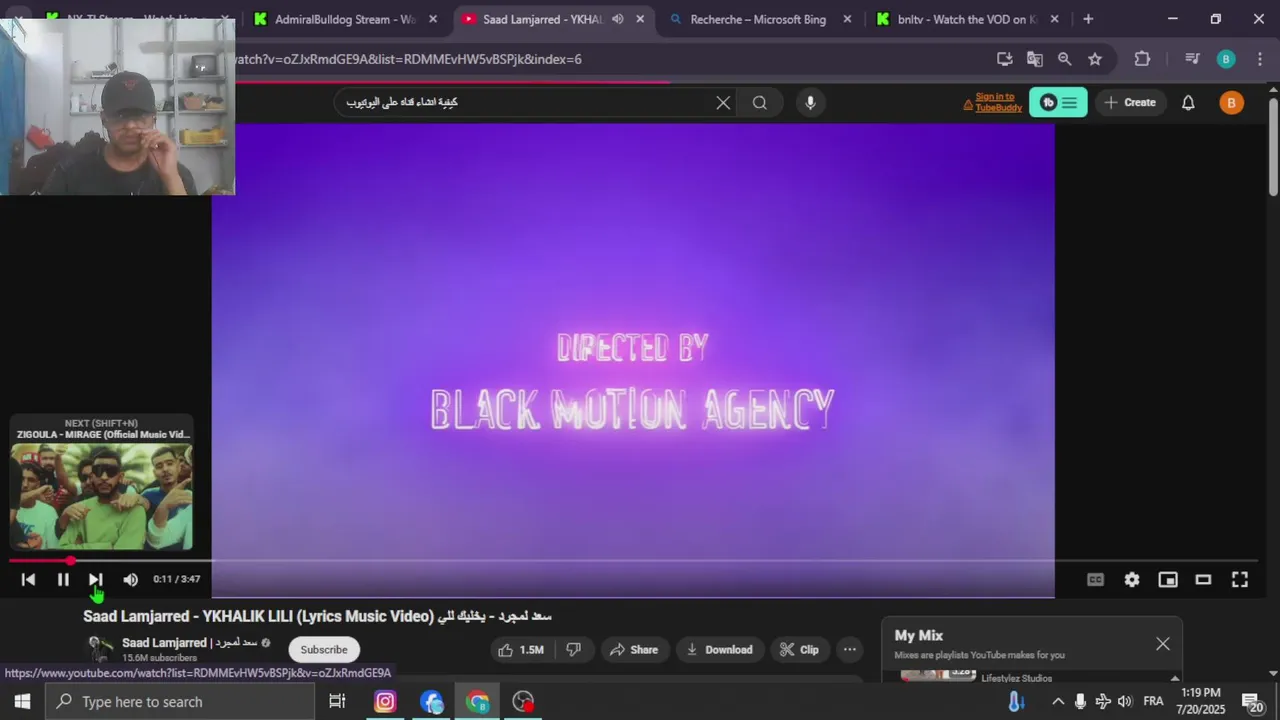
Task: Open Sign in to TubeBuddy link
Action: (992, 102)
